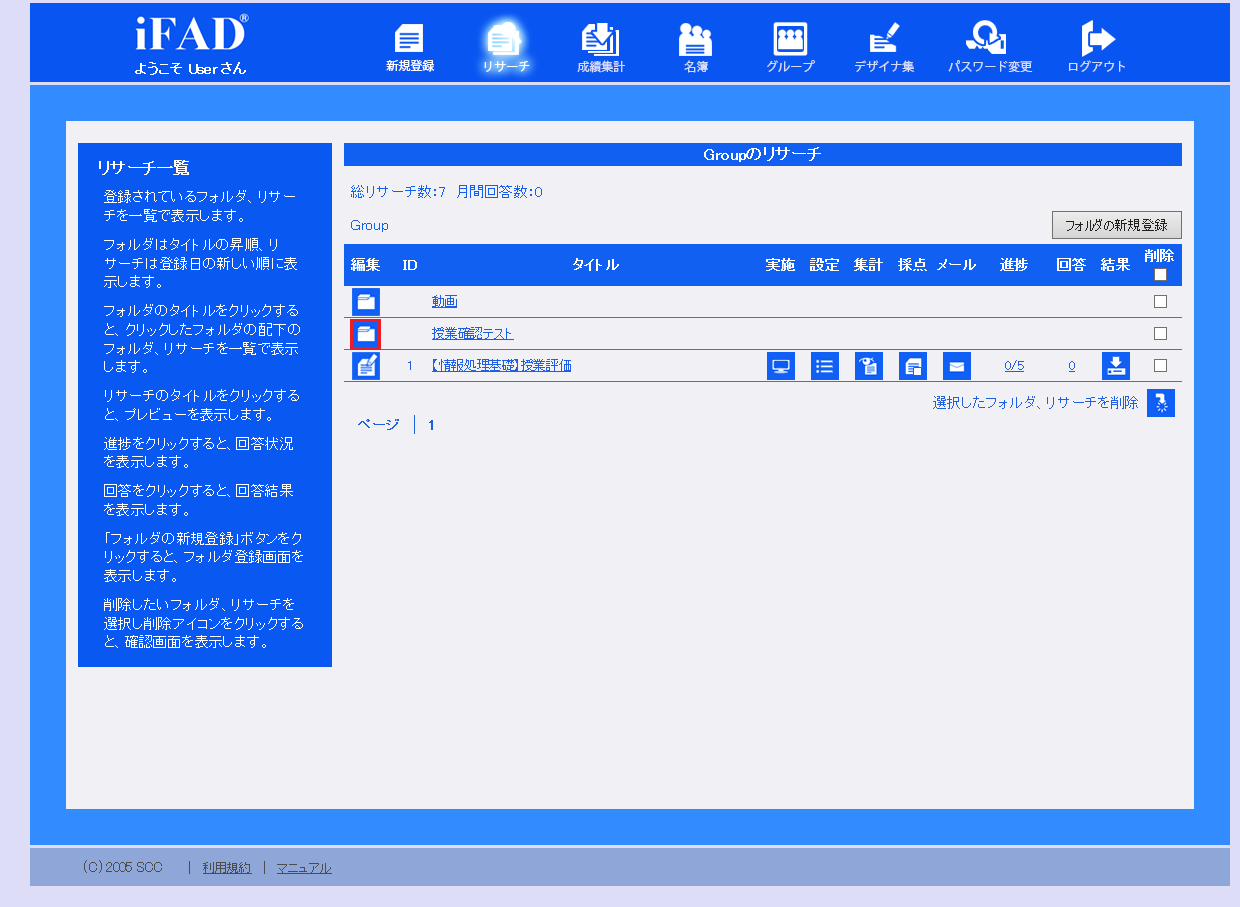Viewport: 1240px width, 907px height.
Task: Open the マニュアル link in footer
Action: pyautogui.click(x=303, y=867)
